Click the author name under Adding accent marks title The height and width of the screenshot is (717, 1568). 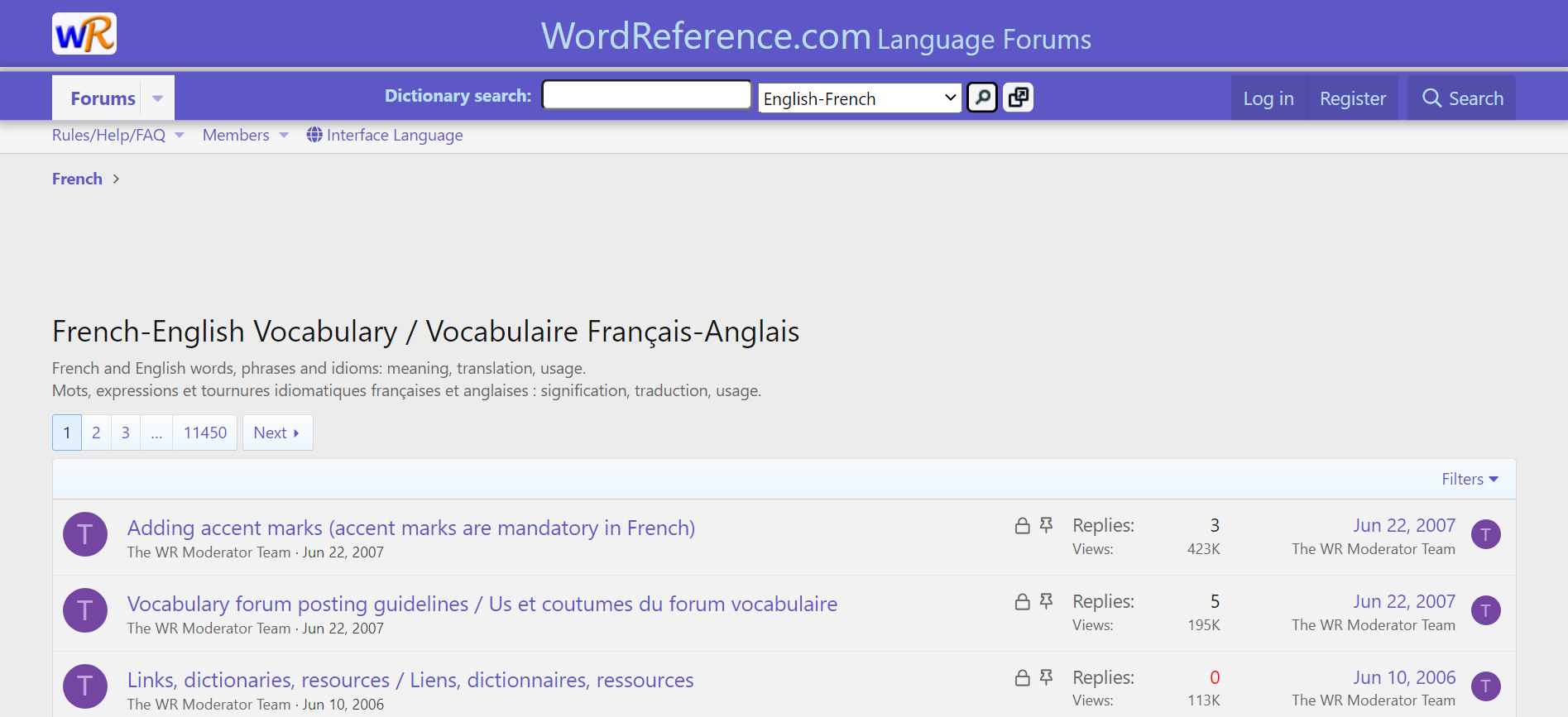(x=209, y=552)
